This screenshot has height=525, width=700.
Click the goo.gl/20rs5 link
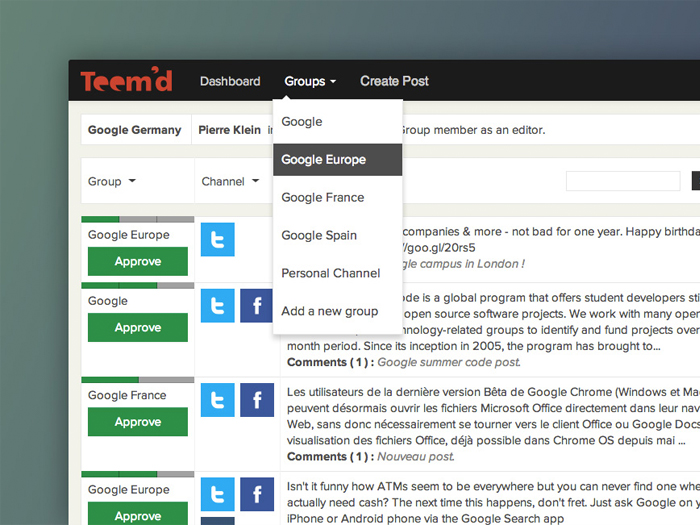pyautogui.click(x=439, y=248)
